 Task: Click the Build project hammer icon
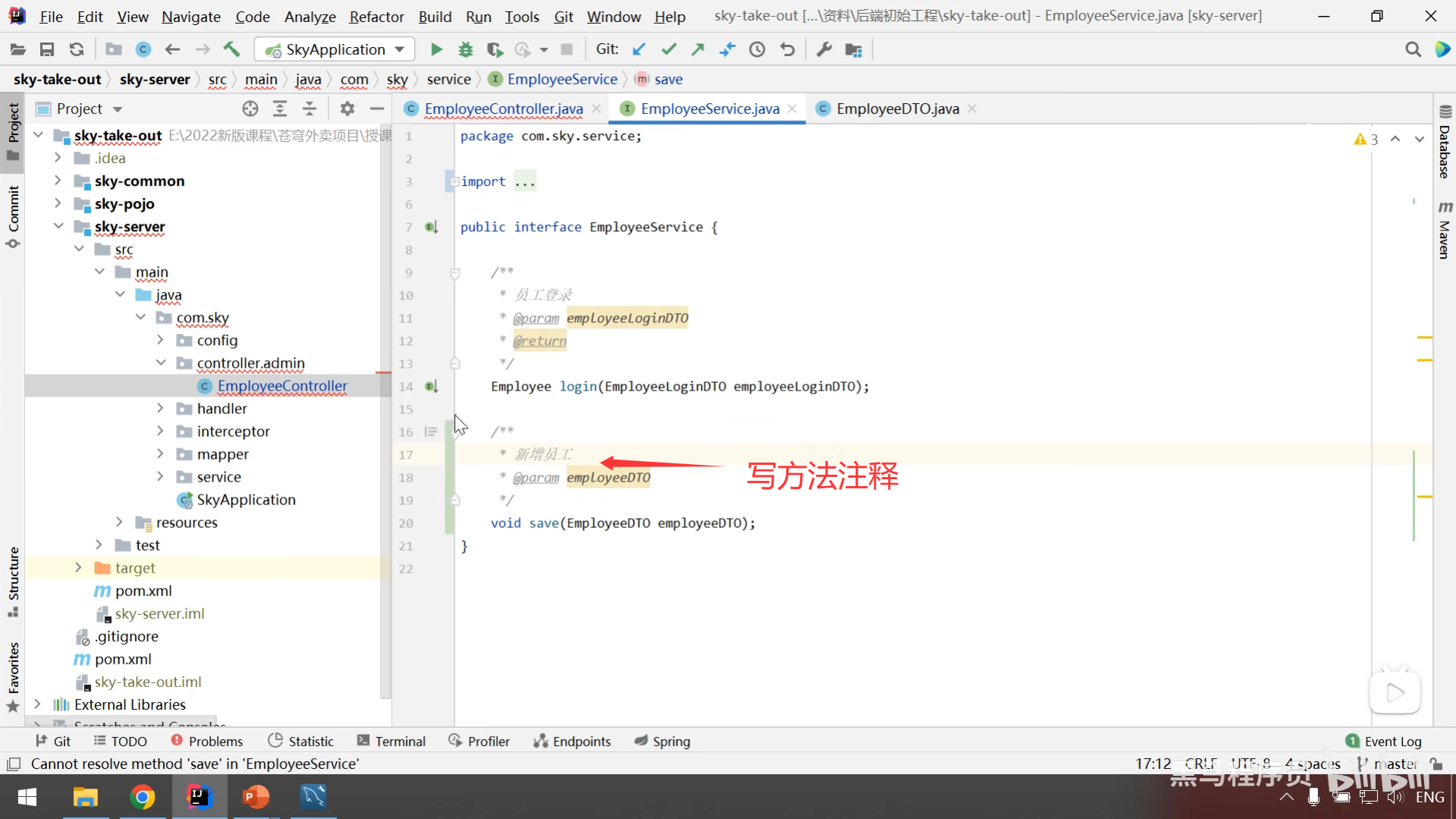click(231, 49)
